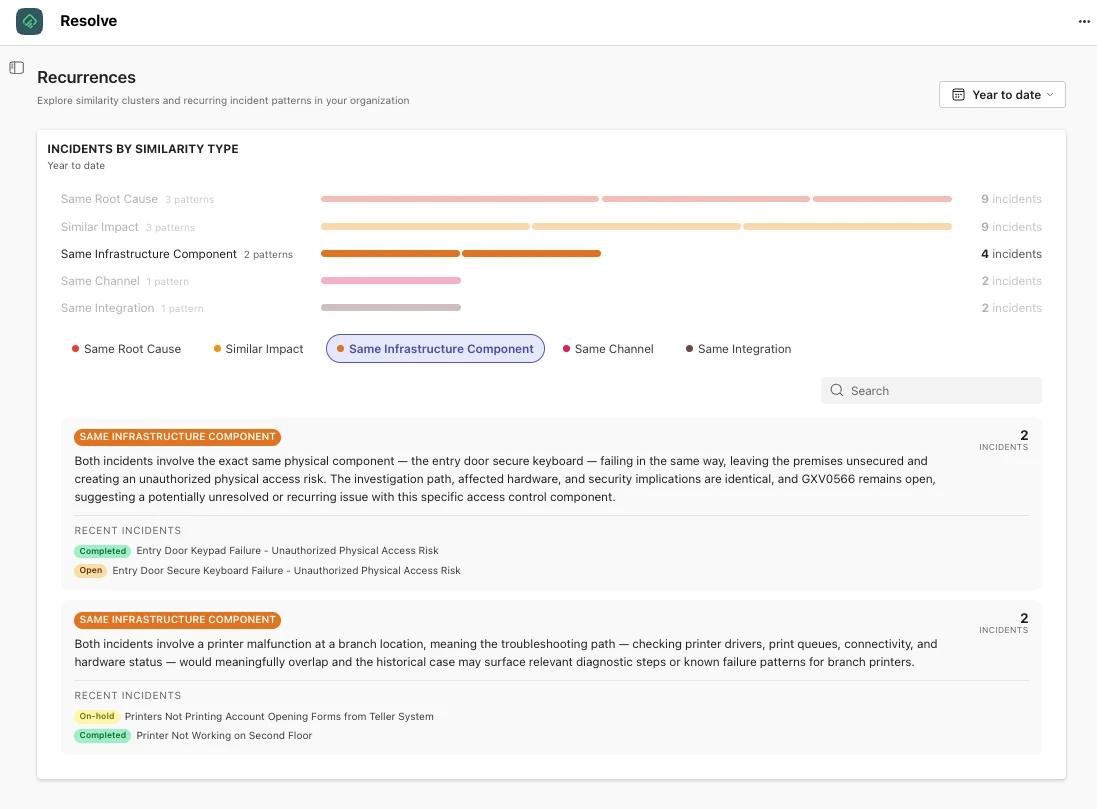Select the Same Channel filter chip

pyautogui.click(x=608, y=349)
